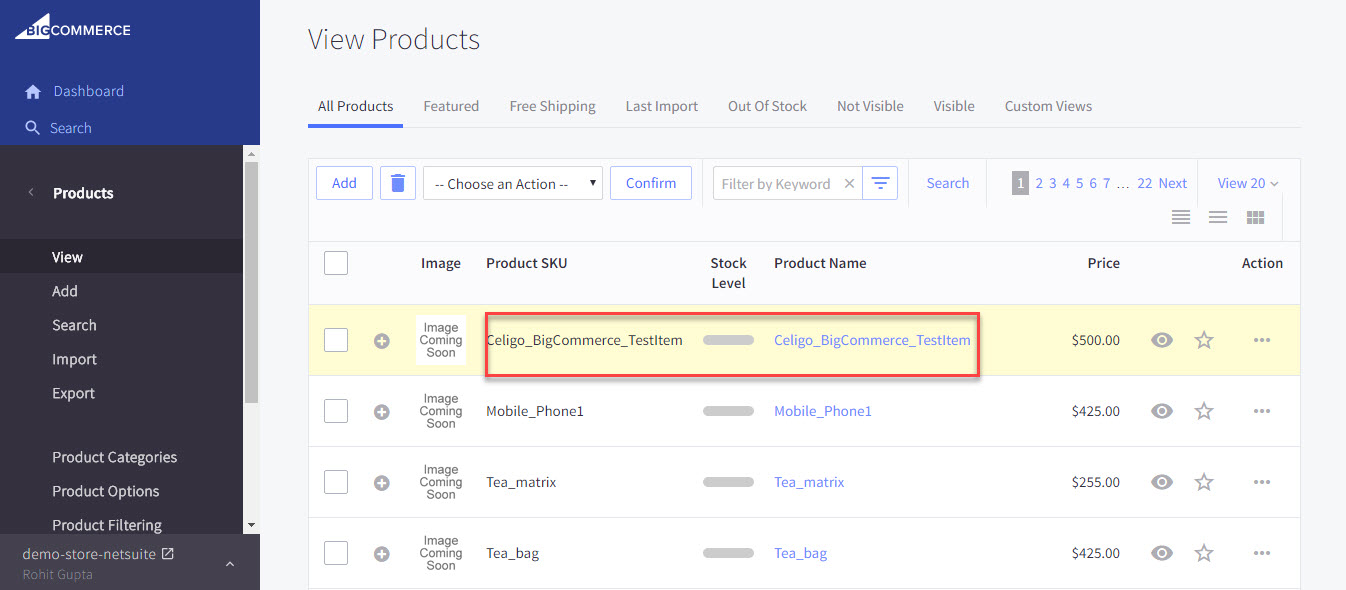This screenshot has height=590, width=1346.
Task: Open the advanced filter icon button
Action: pyautogui.click(x=880, y=183)
